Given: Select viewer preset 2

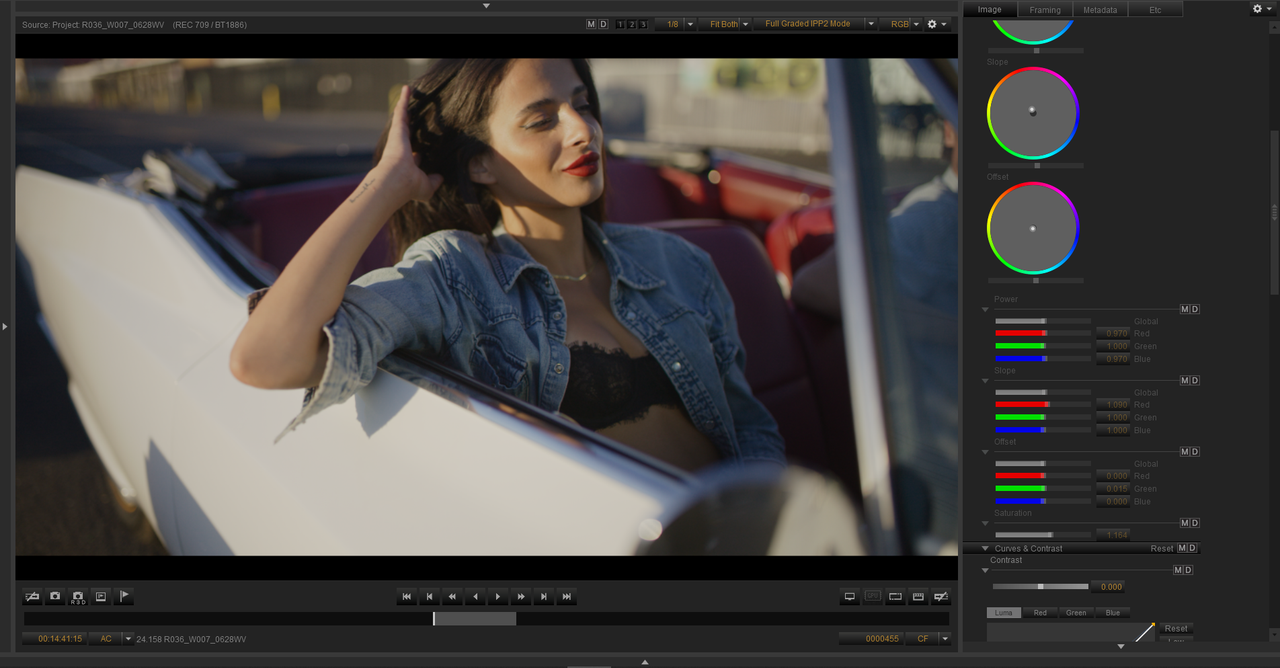Looking at the screenshot, I should tap(631, 24).
